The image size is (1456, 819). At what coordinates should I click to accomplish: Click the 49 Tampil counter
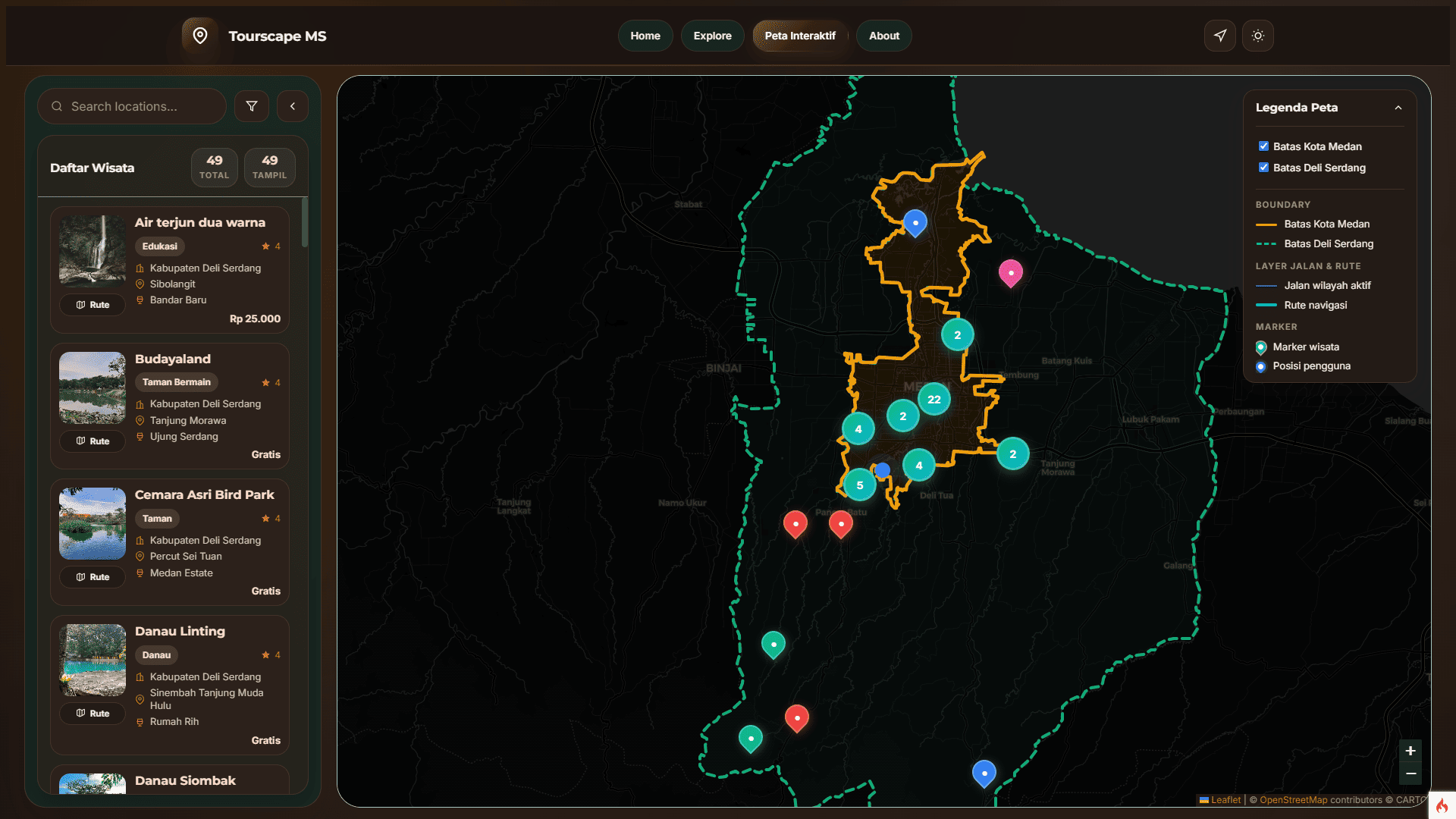point(270,167)
